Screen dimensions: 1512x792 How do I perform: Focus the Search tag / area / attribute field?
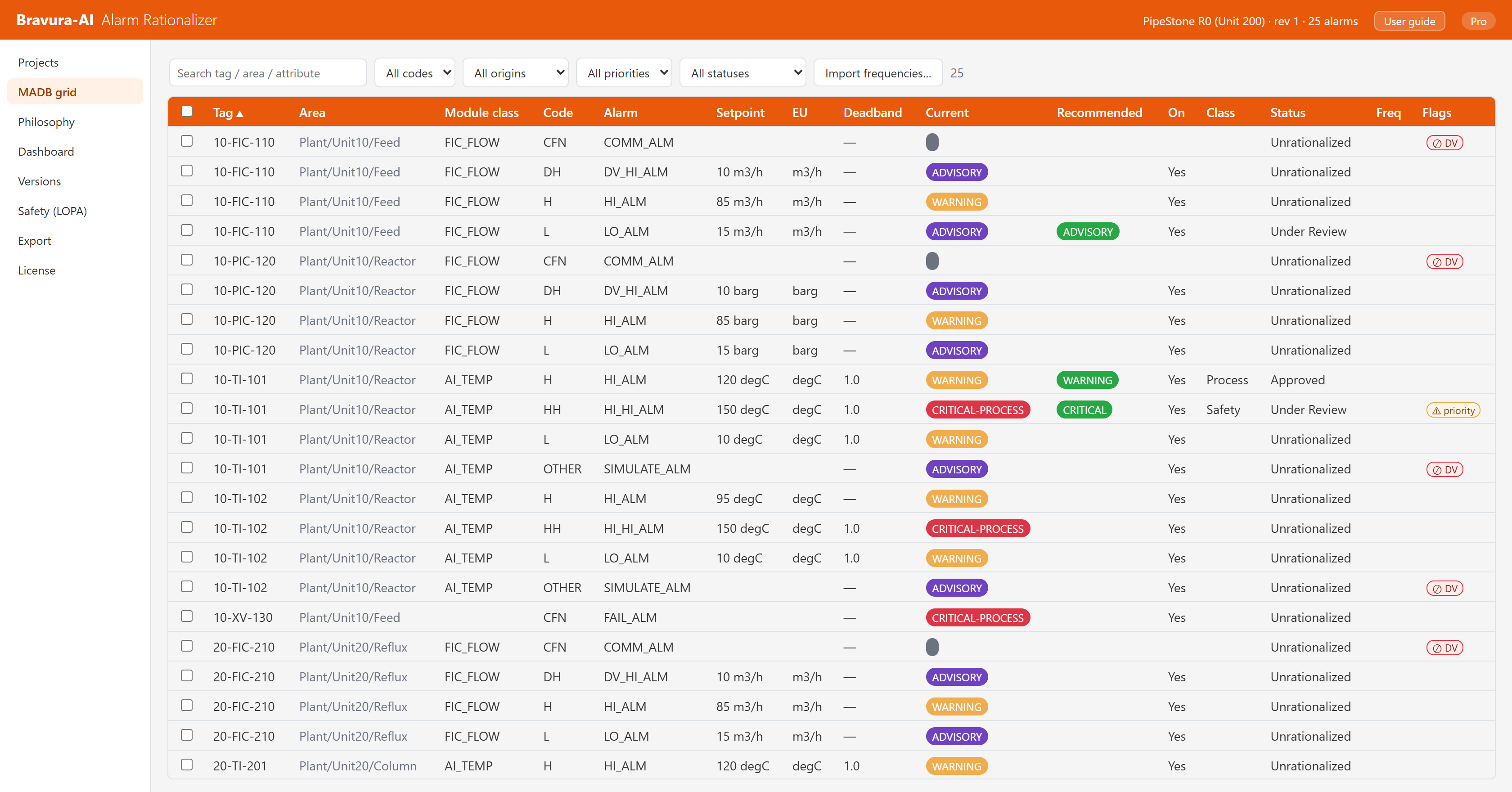[268, 73]
